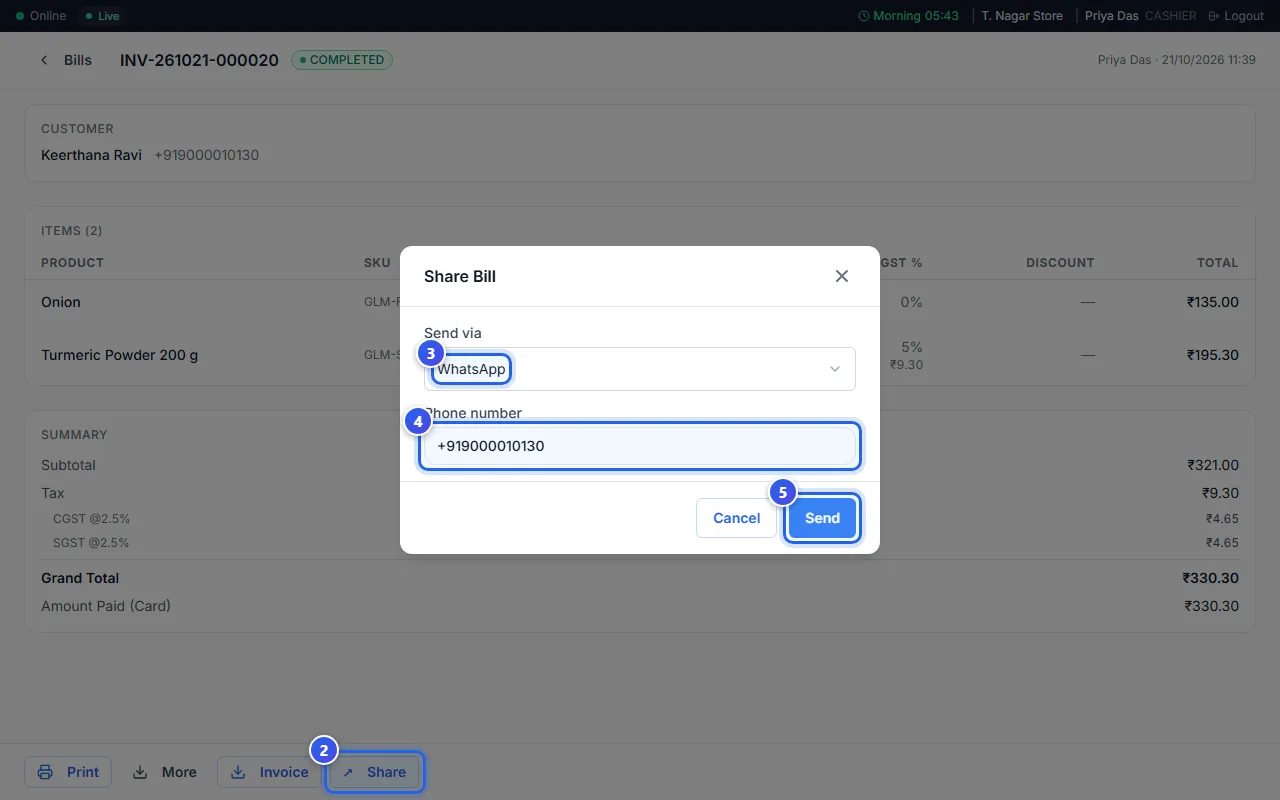Click the download icon beside More
Image resolution: width=1280 pixels, height=800 pixels.
point(140,772)
